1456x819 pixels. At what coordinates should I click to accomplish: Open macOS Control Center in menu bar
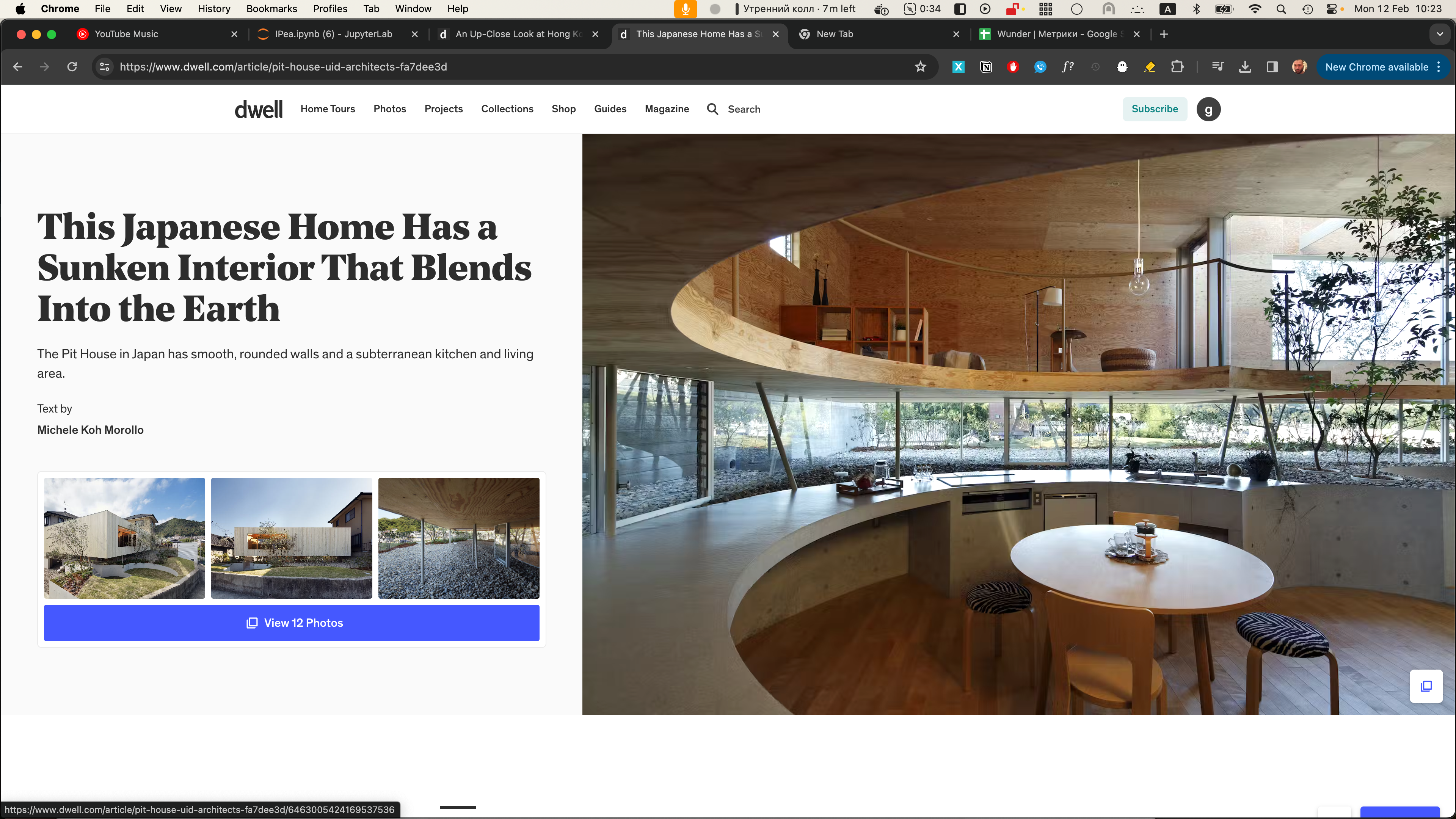tap(1332, 8)
